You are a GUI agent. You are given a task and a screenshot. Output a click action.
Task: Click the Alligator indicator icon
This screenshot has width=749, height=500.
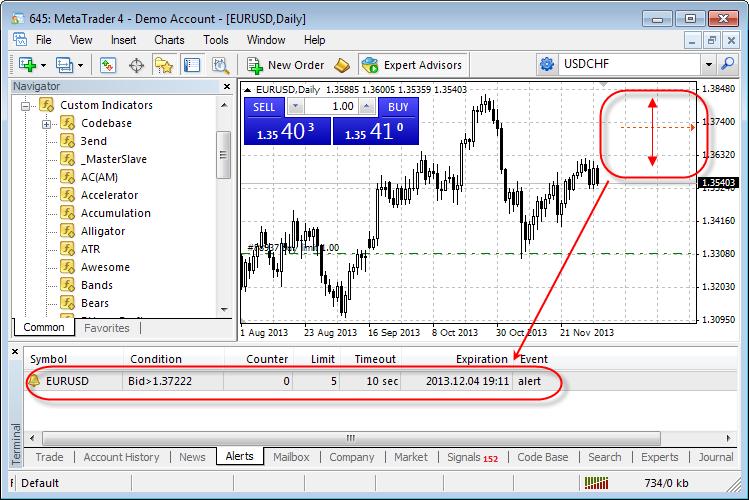tap(67, 231)
